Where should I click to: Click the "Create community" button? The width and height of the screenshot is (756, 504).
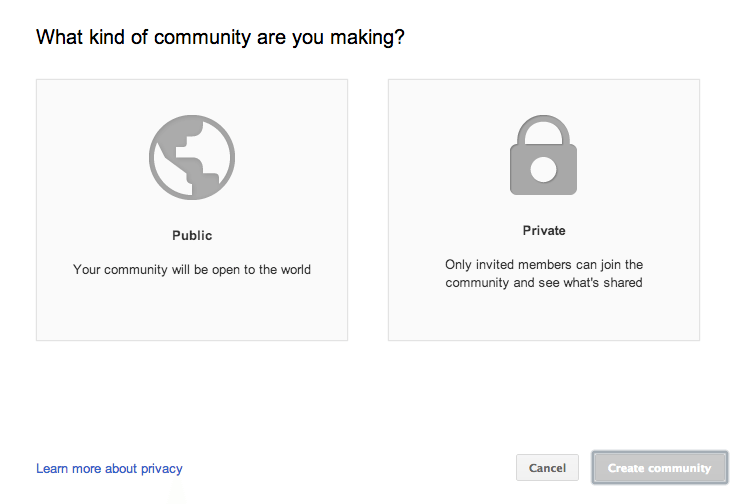pos(660,468)
